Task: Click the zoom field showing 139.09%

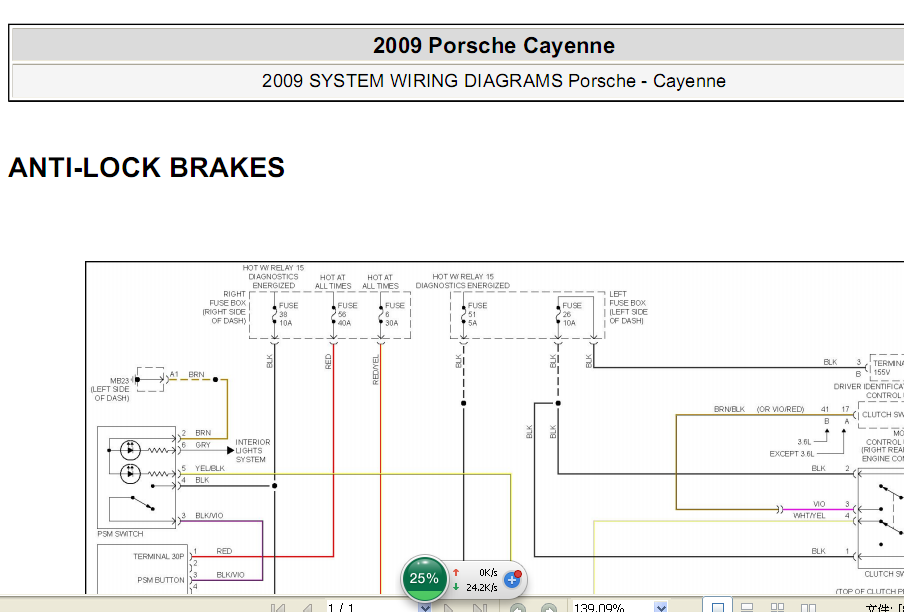Action: click(x=612, y=607)
